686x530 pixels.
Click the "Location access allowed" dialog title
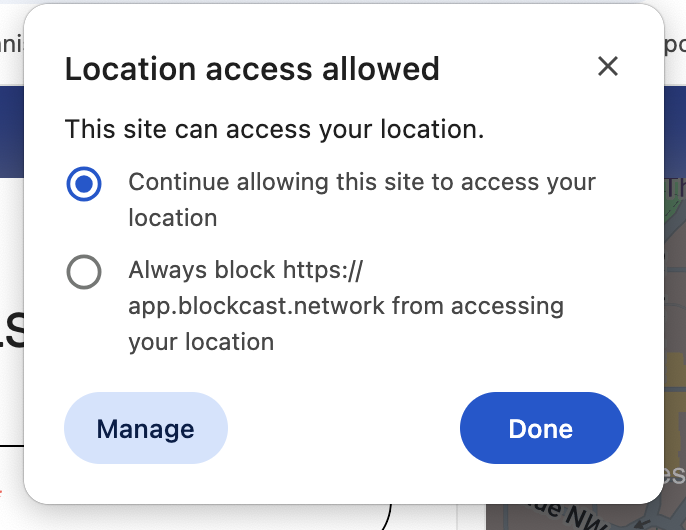(x=252, y=69)
